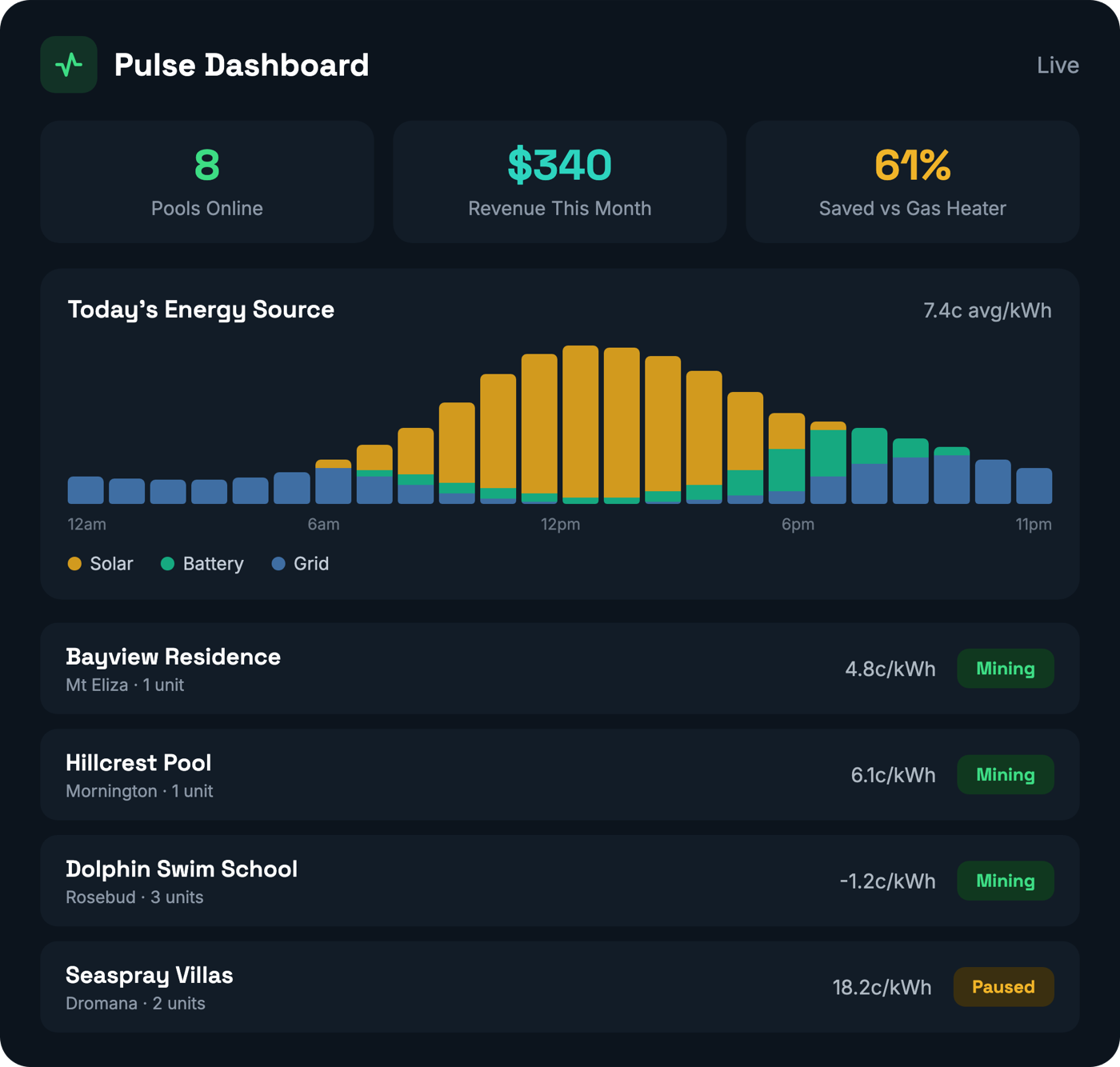The height and width of the screenshot is (1067, 1120).
Task: Select the Dolphin Swim School title
Action: coord(182,869)
